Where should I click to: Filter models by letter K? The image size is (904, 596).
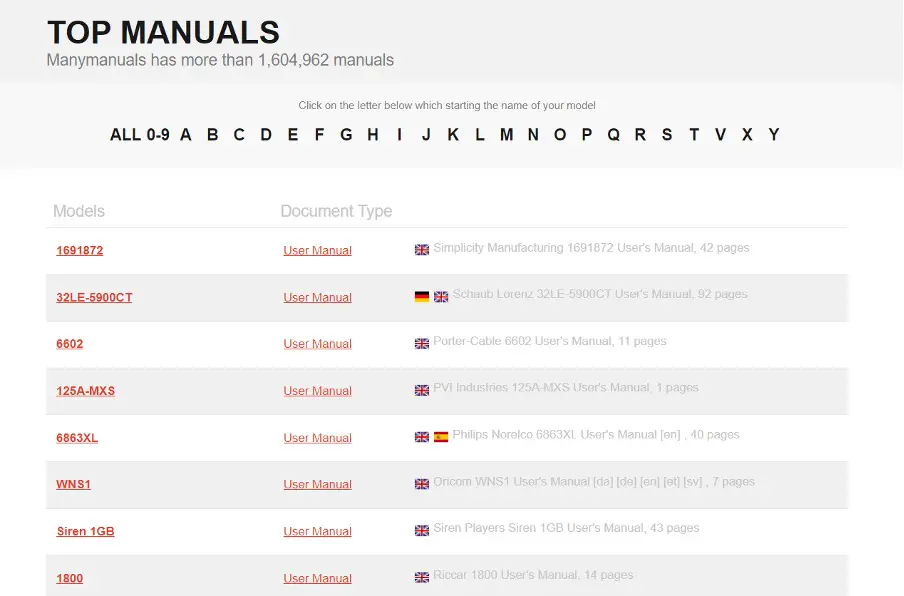(453, 134)
